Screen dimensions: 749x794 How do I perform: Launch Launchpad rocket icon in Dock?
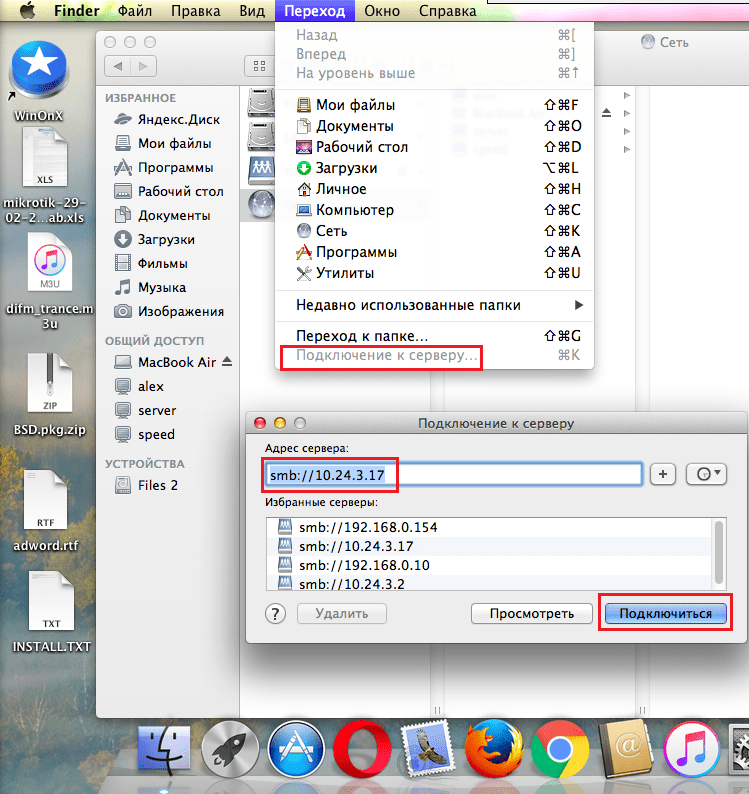(230, 749)
